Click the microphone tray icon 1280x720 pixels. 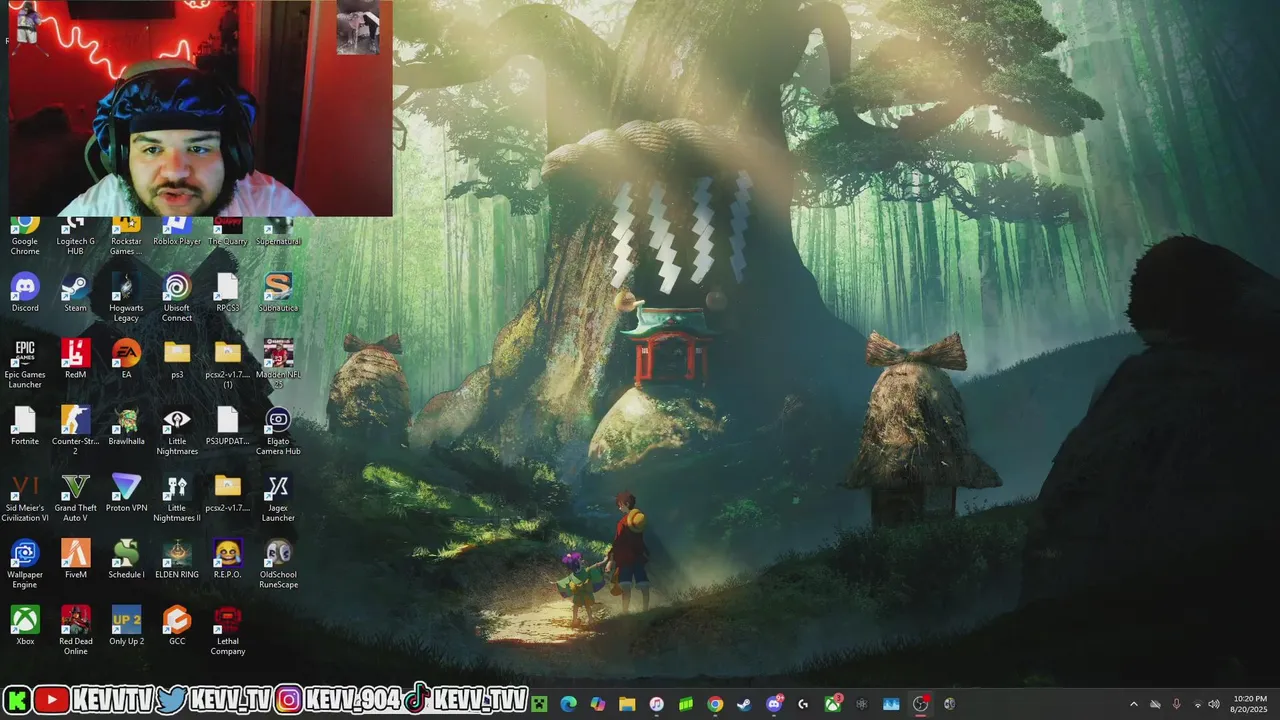(x=1176, y=704)
